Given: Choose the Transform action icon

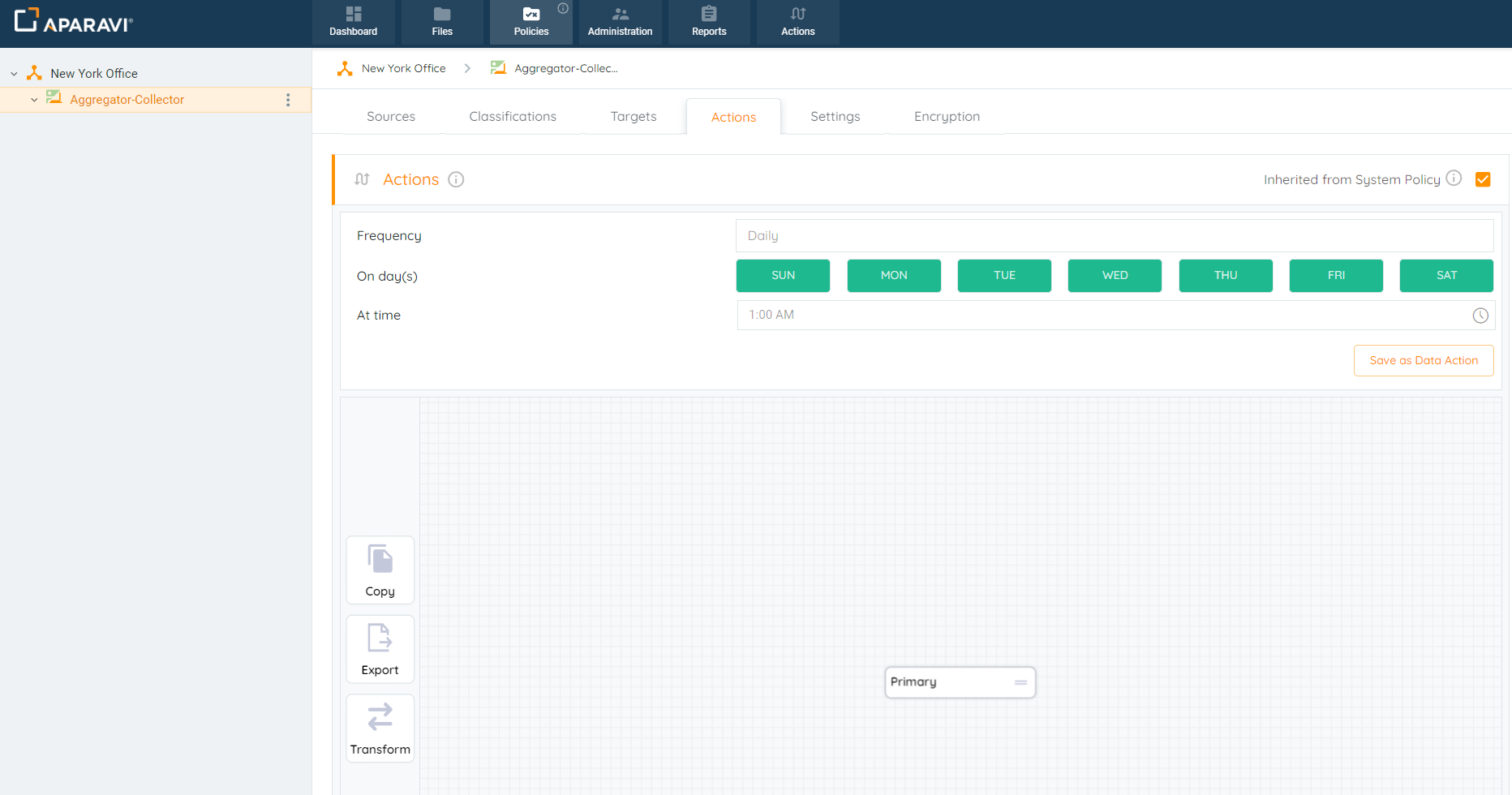Looking at the screenshot, I should (x=380, y=717).
